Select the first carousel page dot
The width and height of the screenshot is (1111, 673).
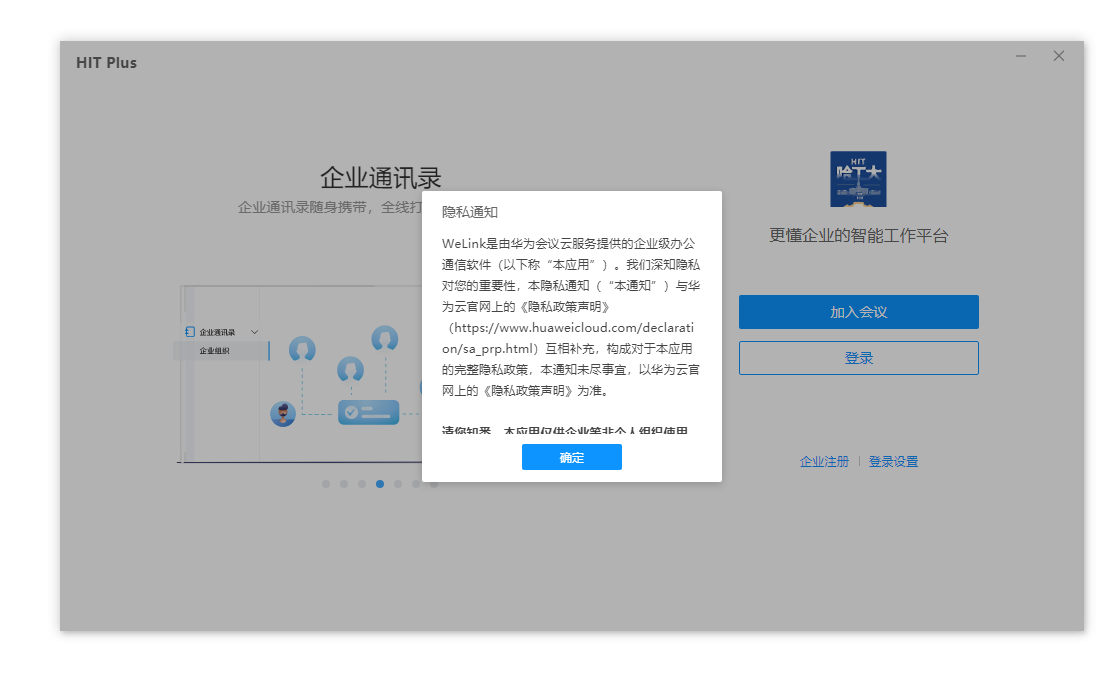[326, 484]
